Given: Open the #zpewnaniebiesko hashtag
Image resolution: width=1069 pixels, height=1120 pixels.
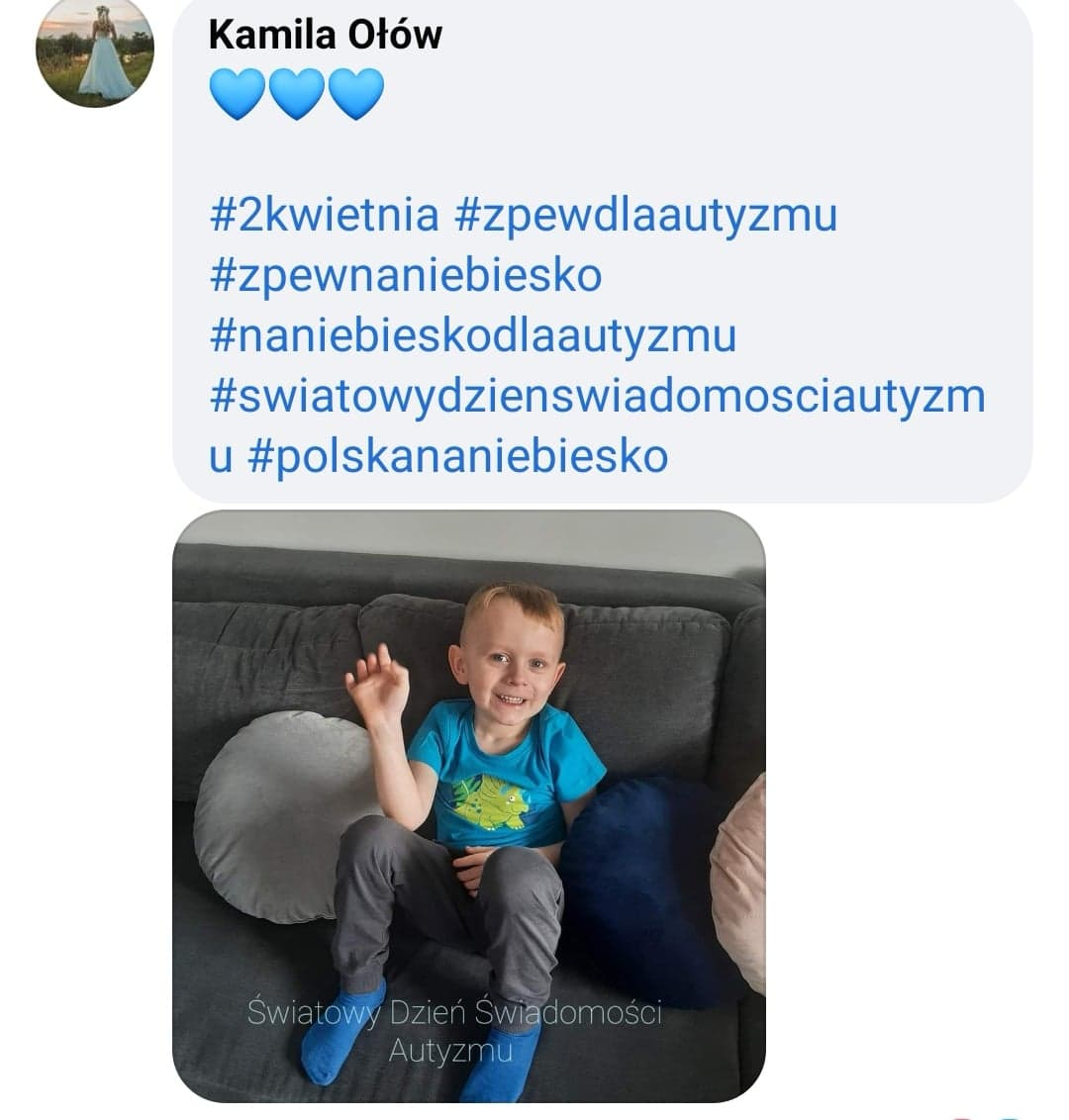Looking at the screenshot, I should (x=405, y=276).
